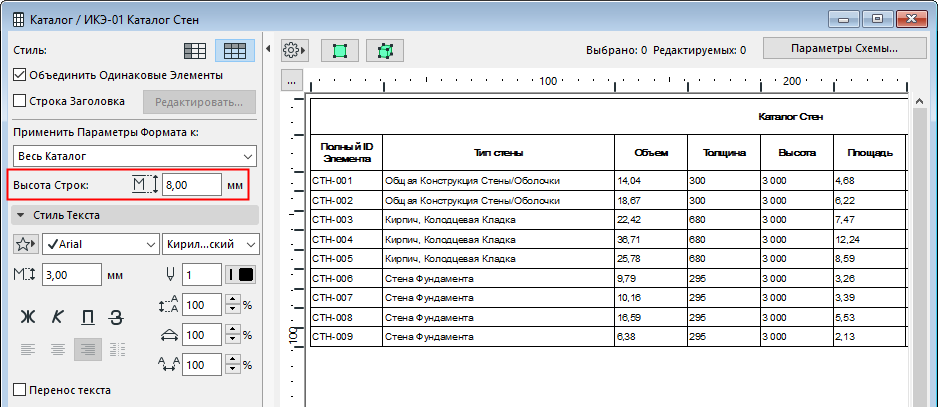938x407 pixels.
Task: Align text left
Action: click(x=28, y=349)
